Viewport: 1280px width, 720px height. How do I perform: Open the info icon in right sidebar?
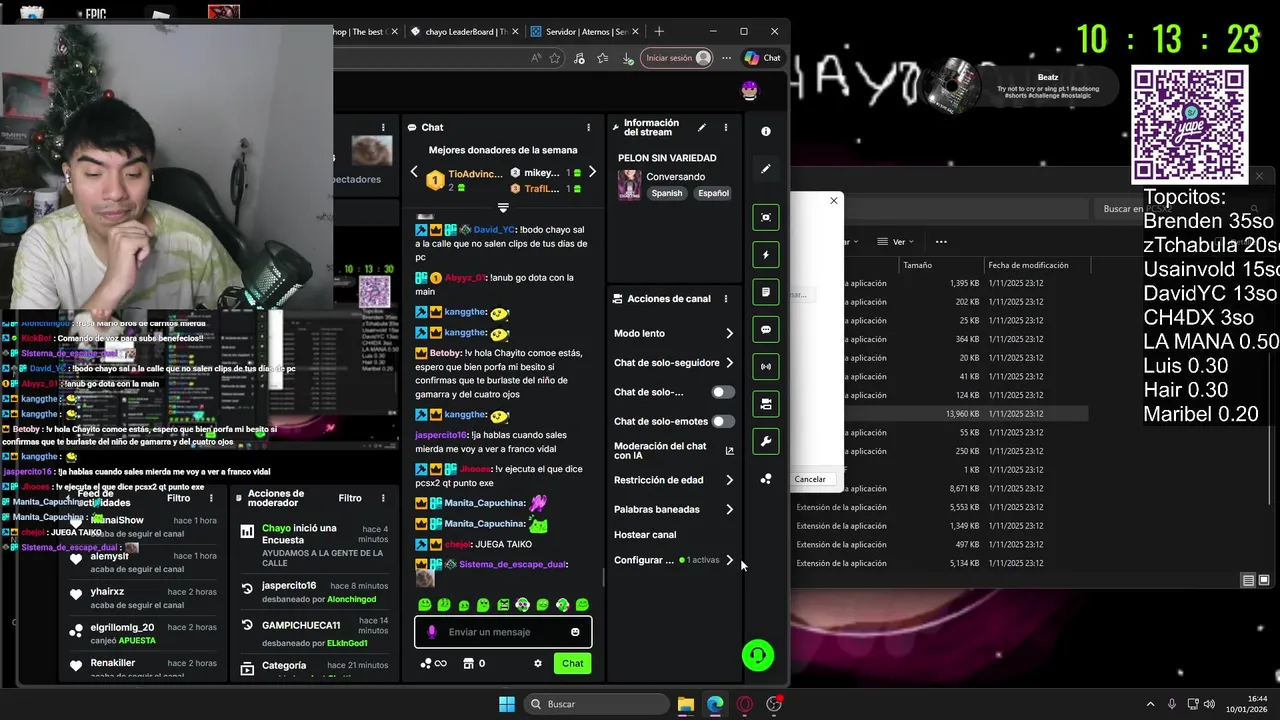pos(766,131)
